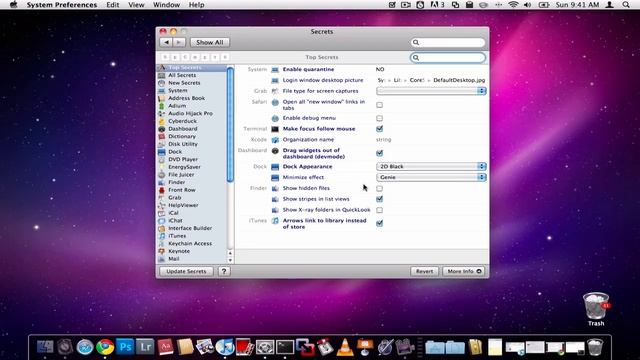
Task: Open the Minimize effect Genie dropdown
Action: pos(431,178)
